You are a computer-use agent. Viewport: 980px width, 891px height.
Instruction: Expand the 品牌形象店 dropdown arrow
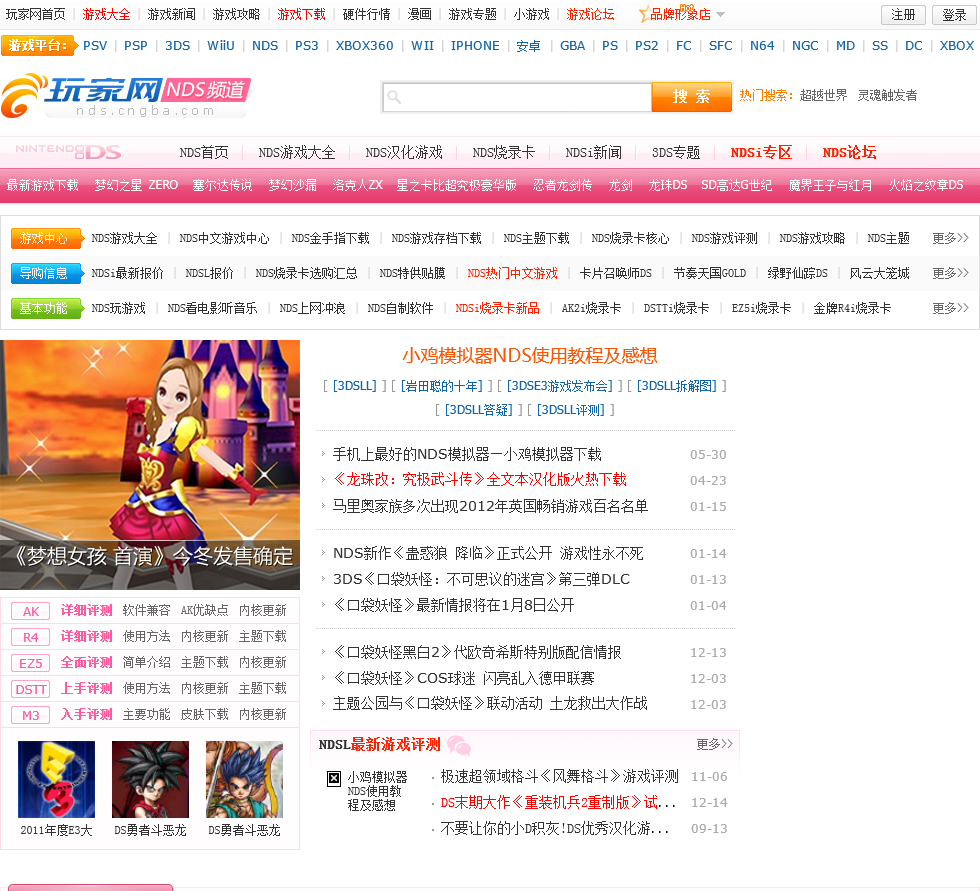pos(720,14)
